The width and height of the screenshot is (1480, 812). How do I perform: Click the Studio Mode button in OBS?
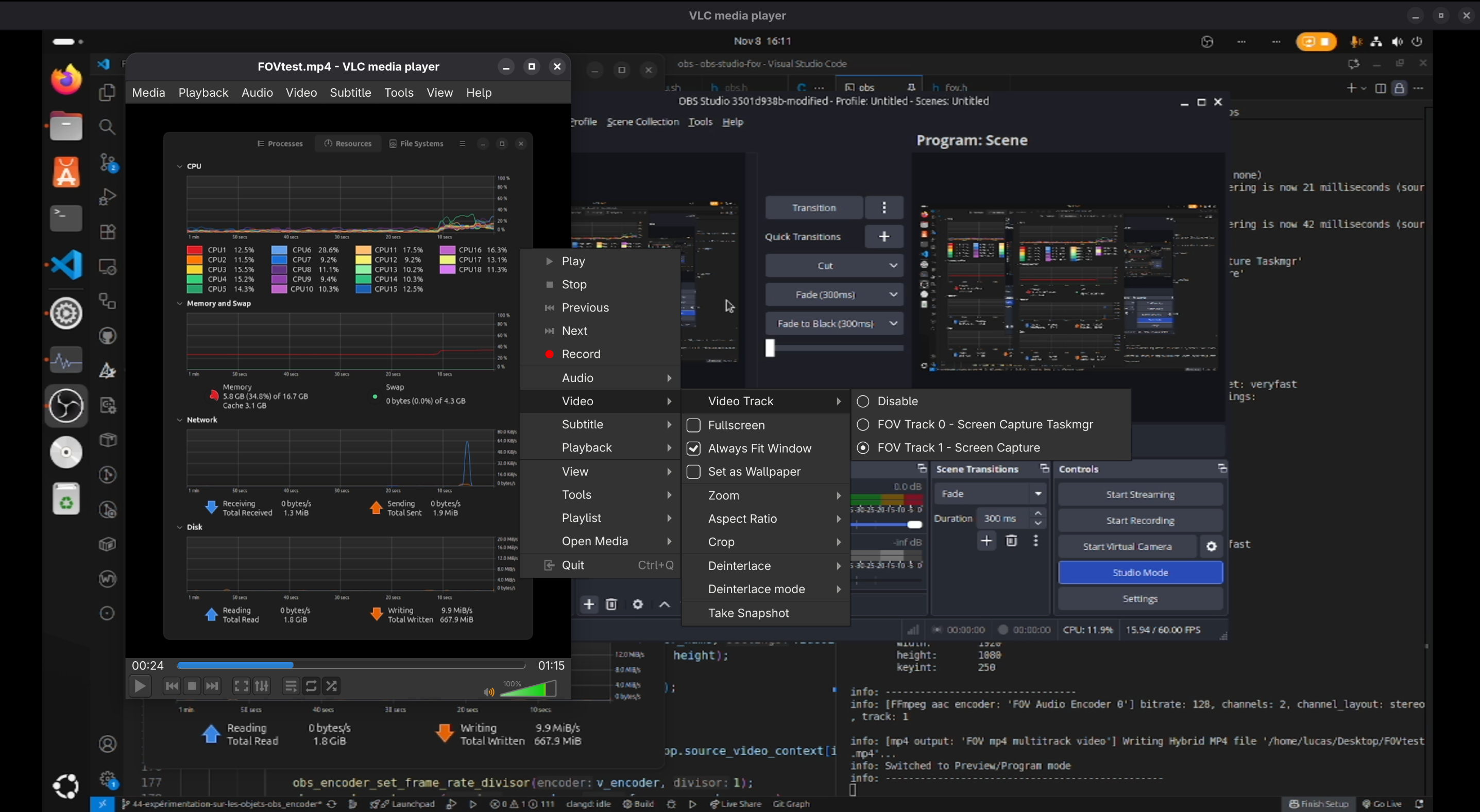click(1140, 573)
